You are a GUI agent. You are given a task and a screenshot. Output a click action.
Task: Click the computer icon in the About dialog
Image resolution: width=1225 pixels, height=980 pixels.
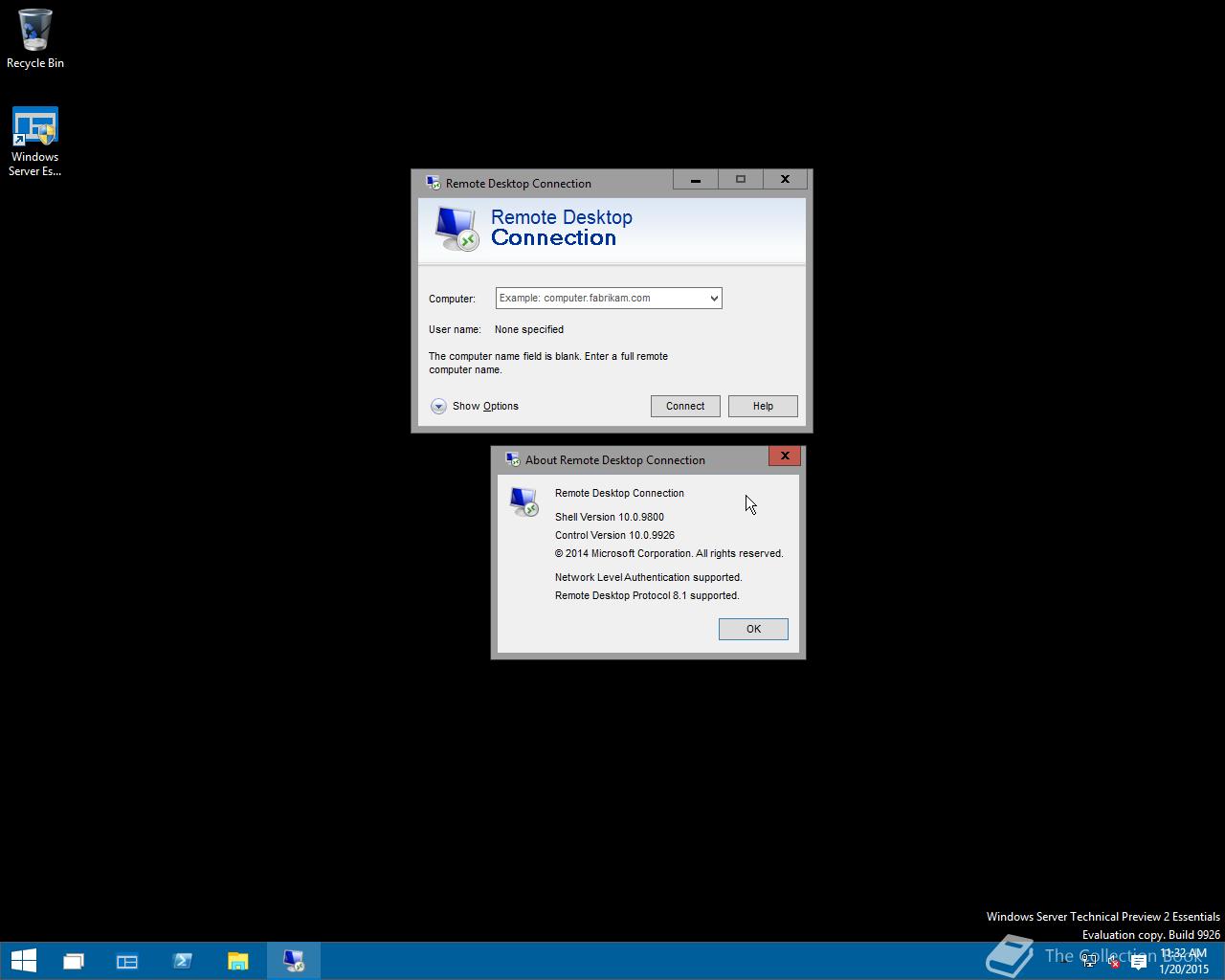pyautogui.click(x=524, y=501)
